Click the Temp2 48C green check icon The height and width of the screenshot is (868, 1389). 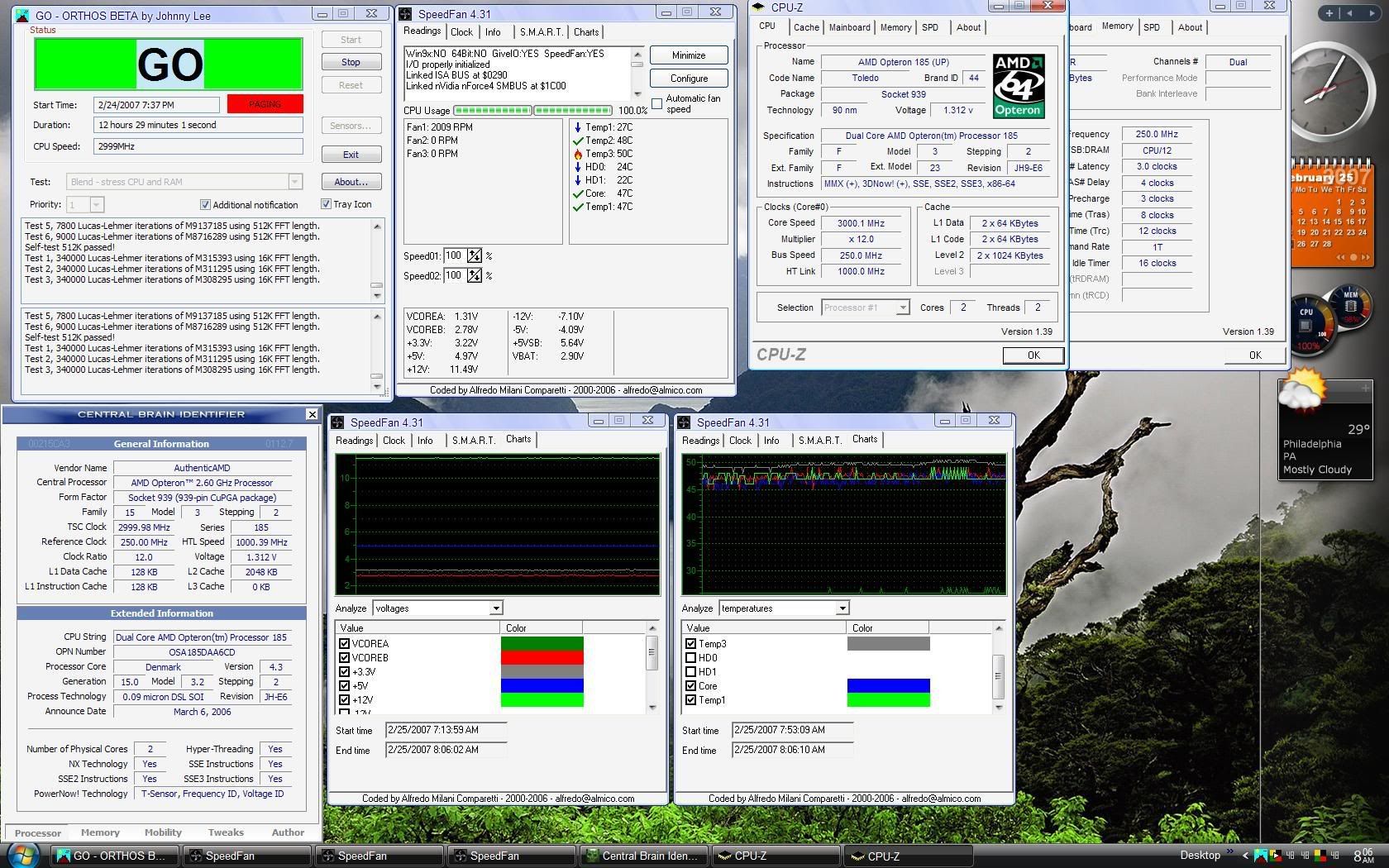pos(578,141)
